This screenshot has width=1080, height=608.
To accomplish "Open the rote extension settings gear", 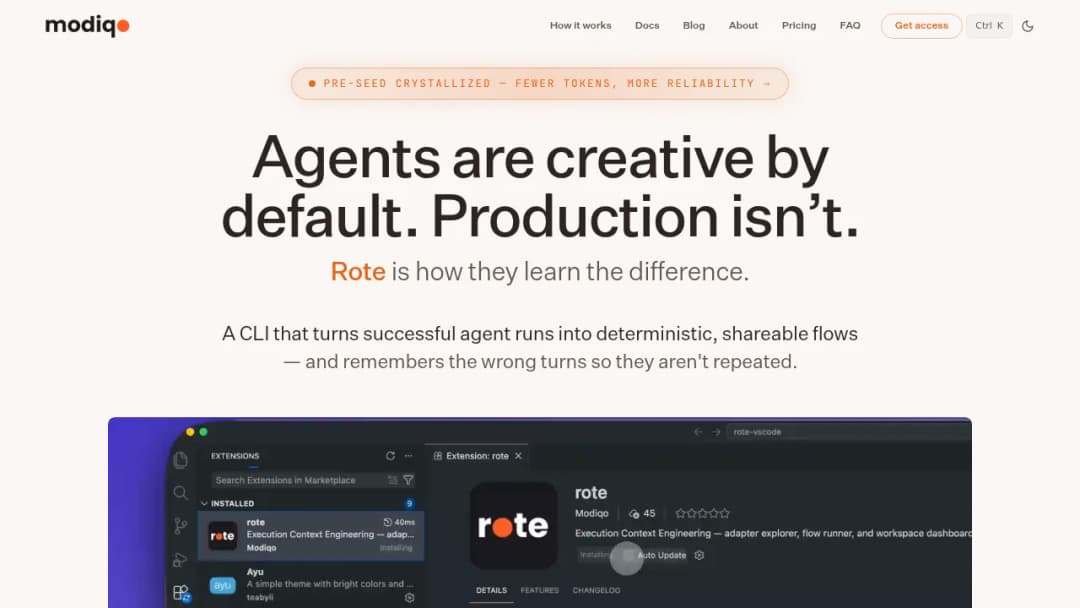I will pyautogui.click(x=699, y=555).
